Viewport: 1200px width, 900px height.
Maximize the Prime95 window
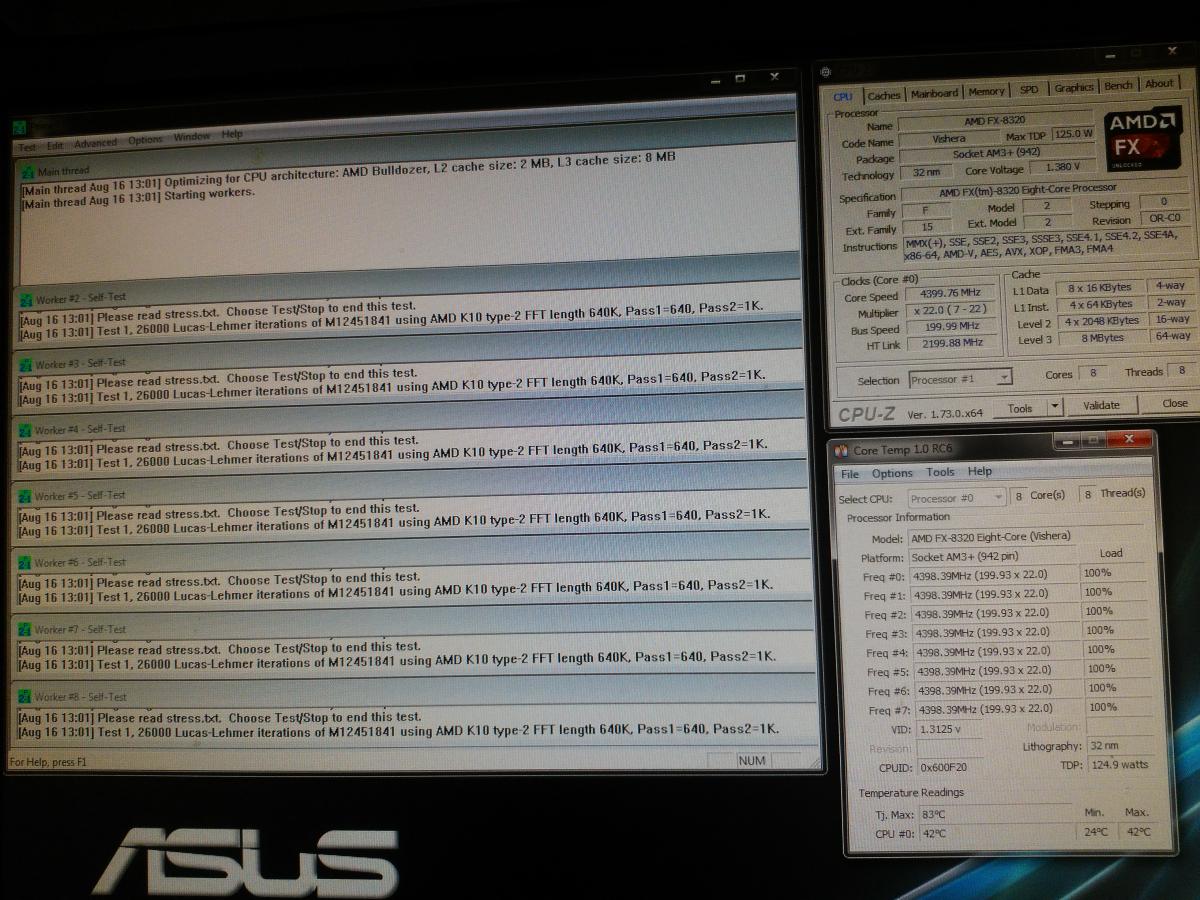coord(741,77)
